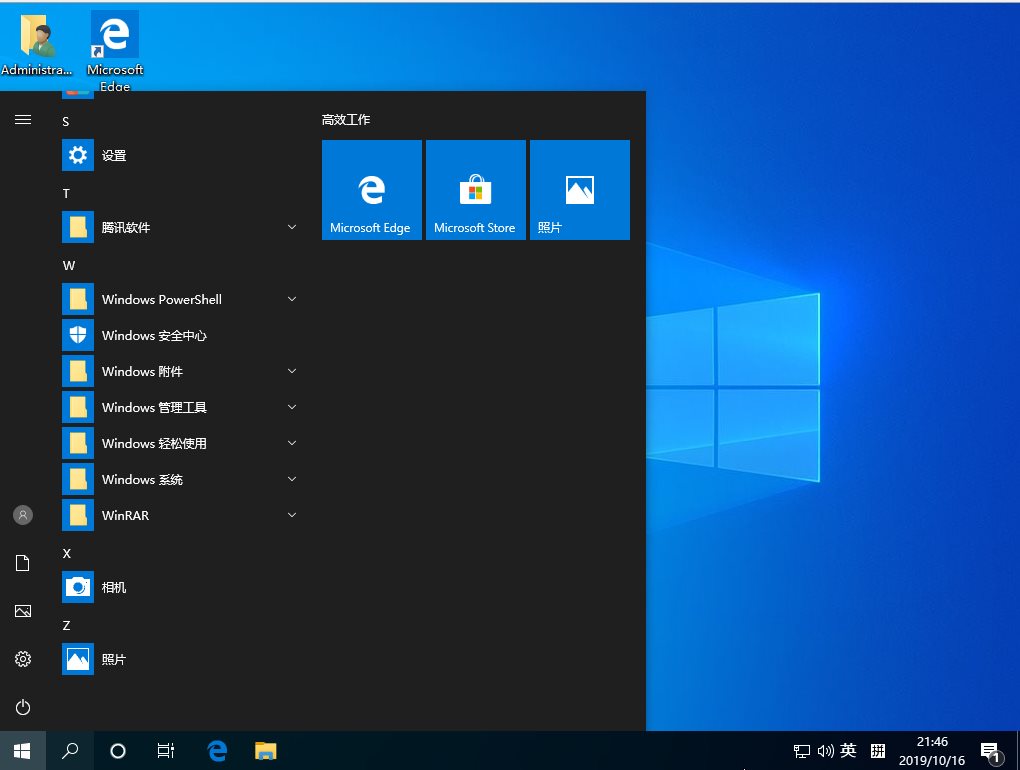Open the notification center in the system tray
Screen dimensions: 1020x770
tap(989, 751)
